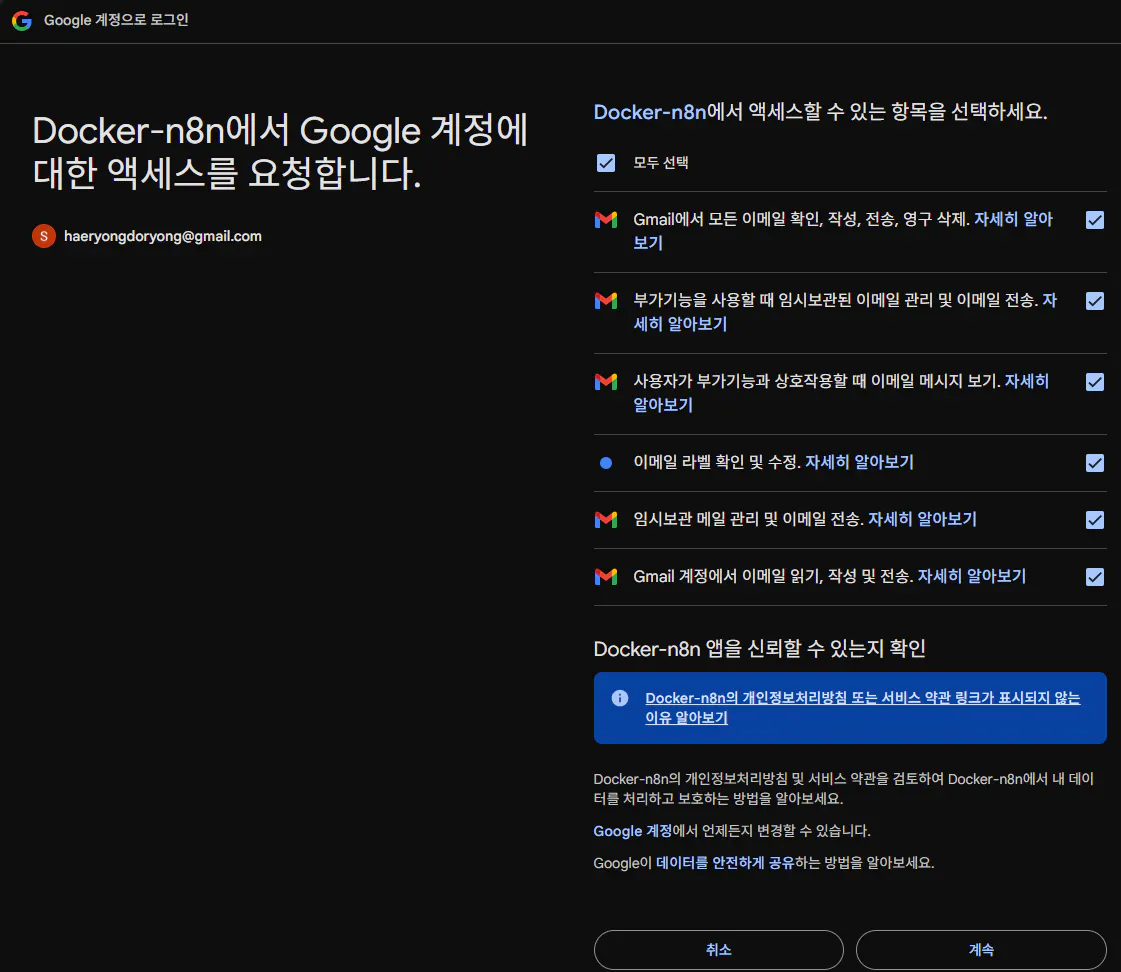
Task: Open 자세히 알아보기 for 임시보관된 이메일 관리 permission
Action: tap(680, 324)
